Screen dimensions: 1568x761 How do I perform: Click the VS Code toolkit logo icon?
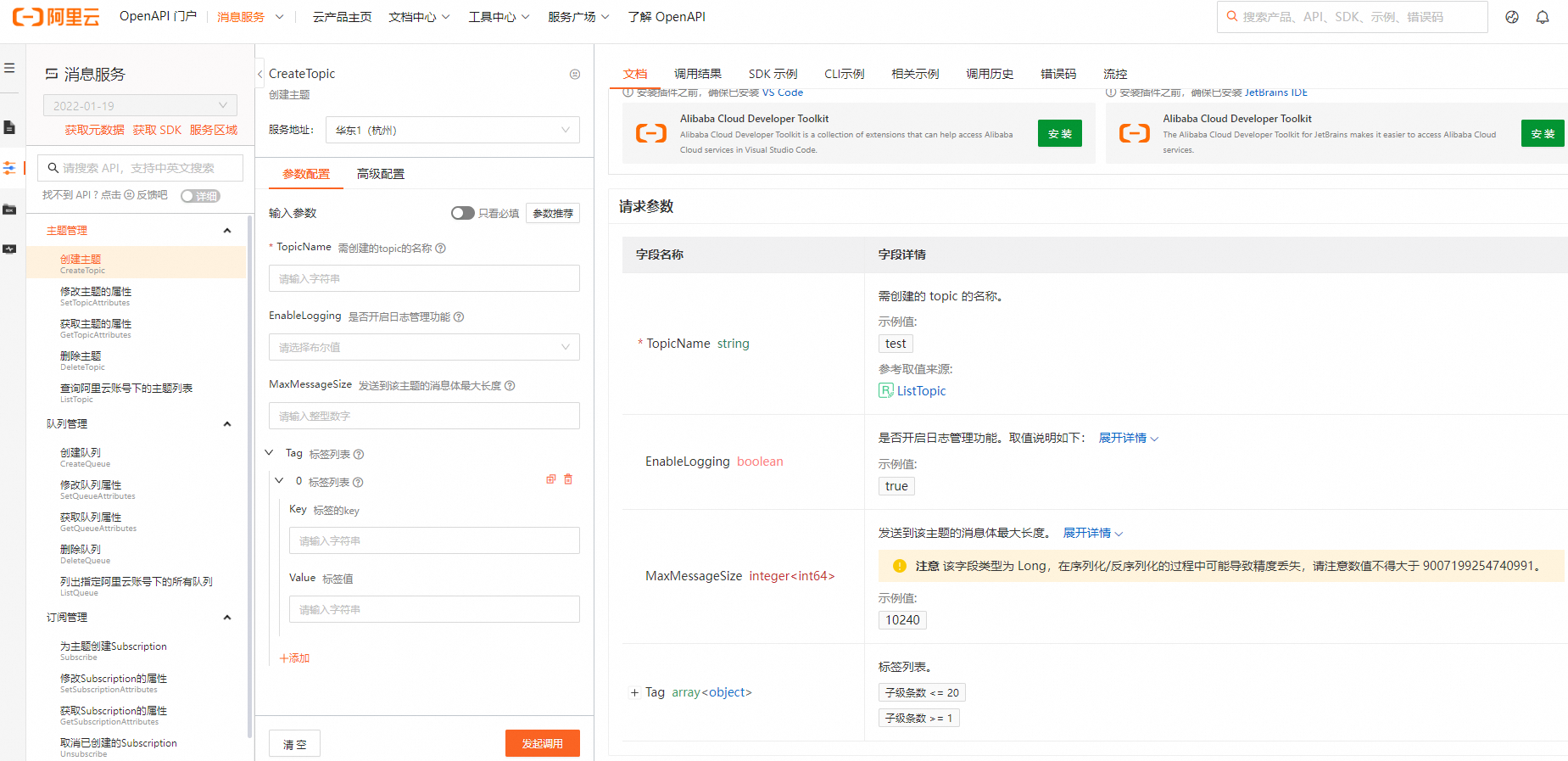(651, 133)
